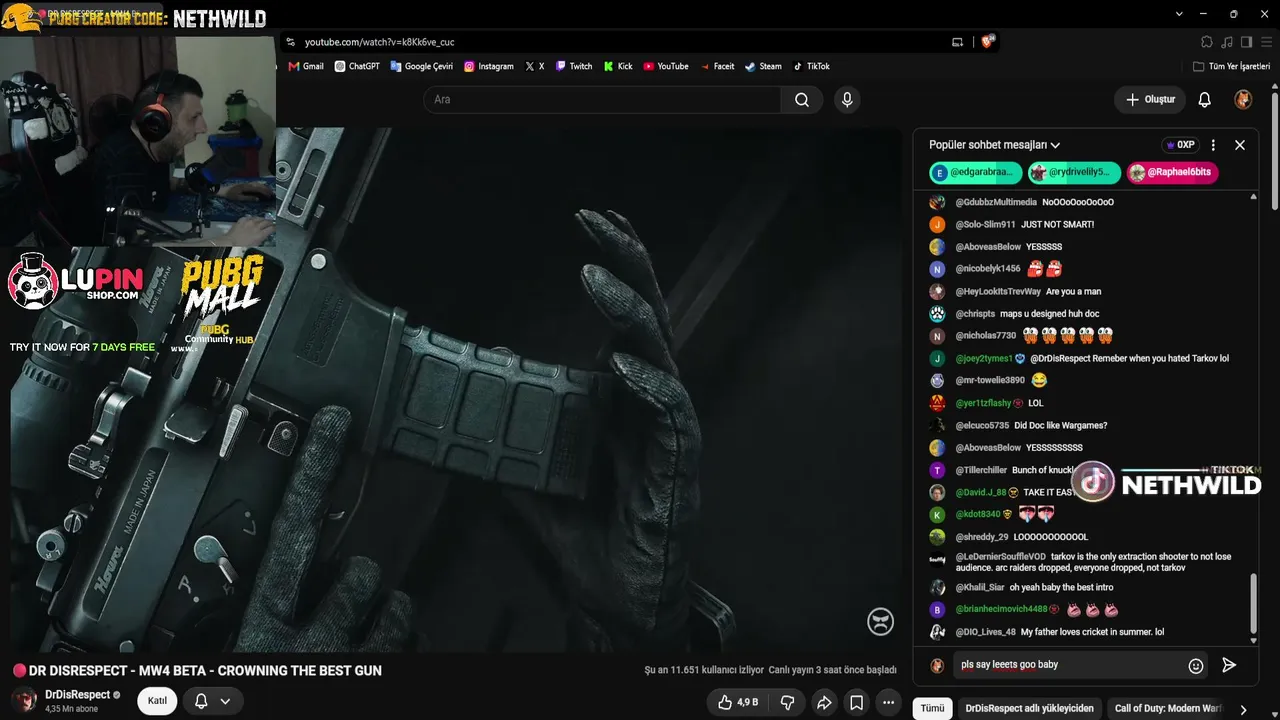Click the @LeDernierSouffleVOD username in chat
The width and height of the screenshot is (1280, 720).
(x=1000, y=557)
